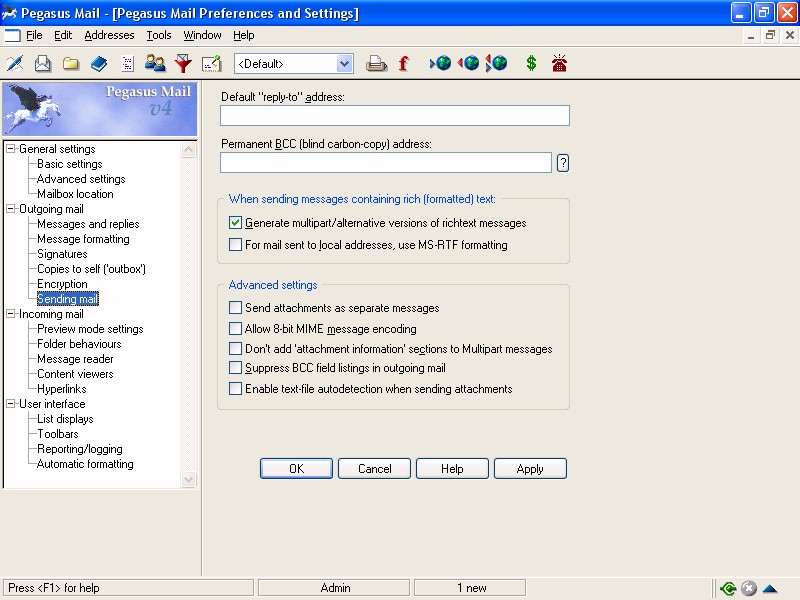Check Enable text-file autodetection when sending attachments

coord(235,389)
